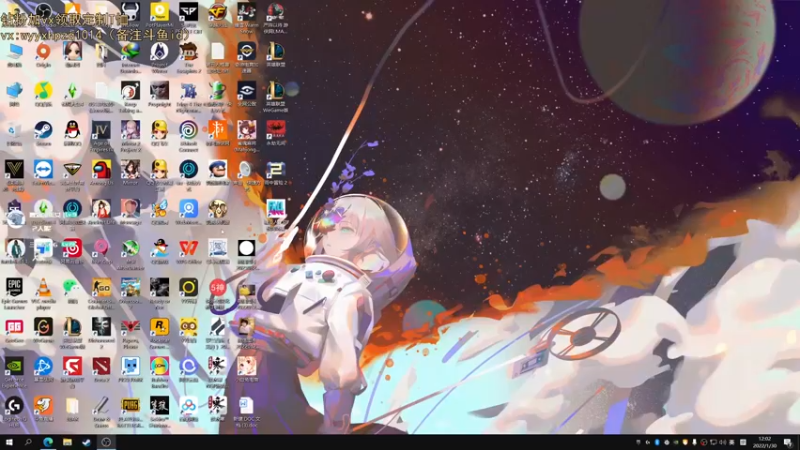Launch Logitech G HUB from desktop

click(x=14, y=406)
